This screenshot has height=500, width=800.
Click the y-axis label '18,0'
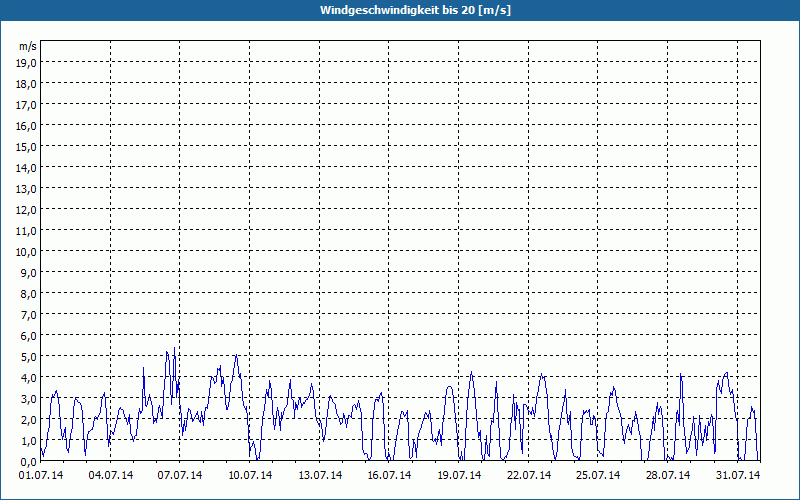point(28,84)
